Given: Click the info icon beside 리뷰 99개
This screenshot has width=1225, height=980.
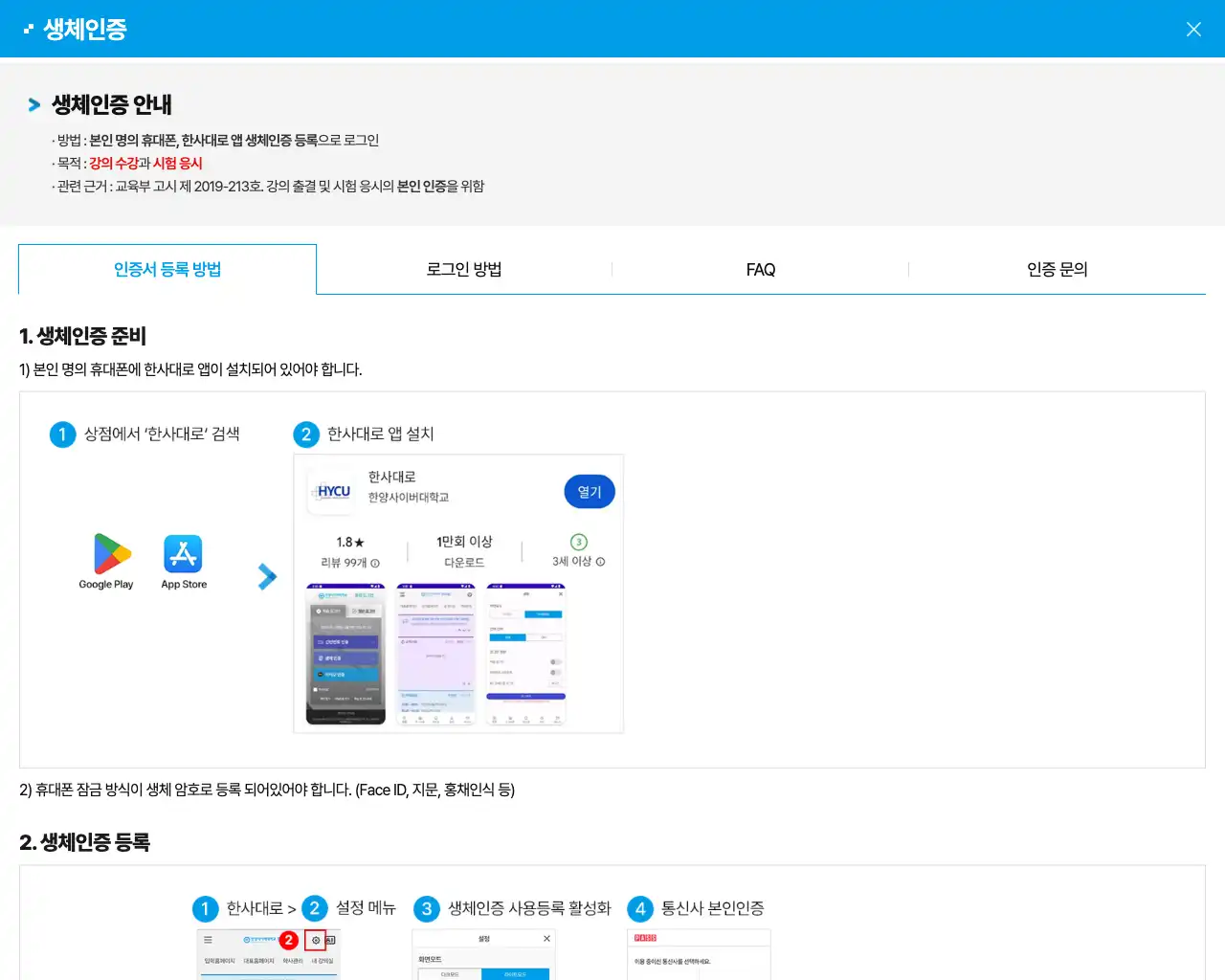Looking at the screenshot, I should (x=376, y=562).
